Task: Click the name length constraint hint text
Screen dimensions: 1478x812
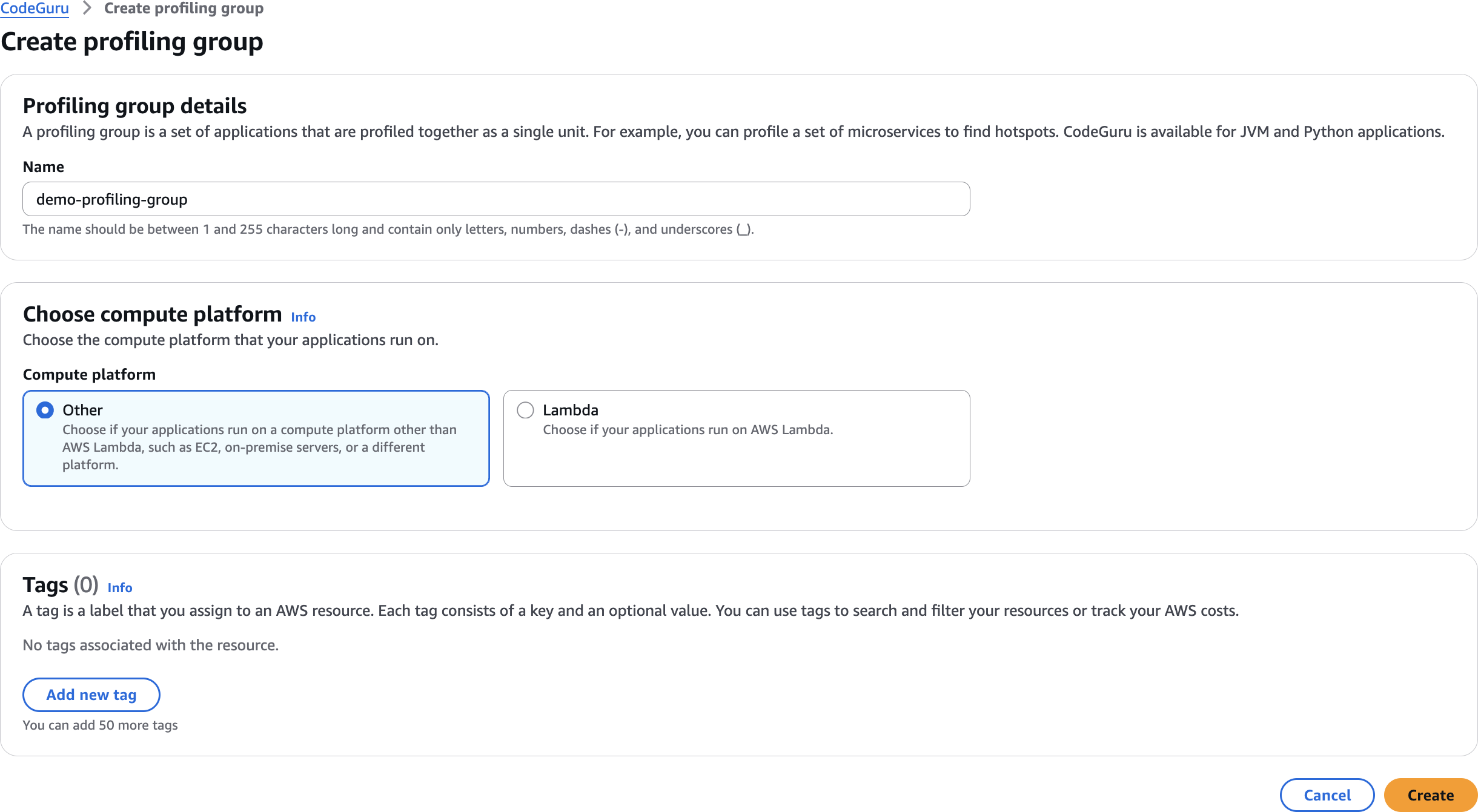Action: 388,229
